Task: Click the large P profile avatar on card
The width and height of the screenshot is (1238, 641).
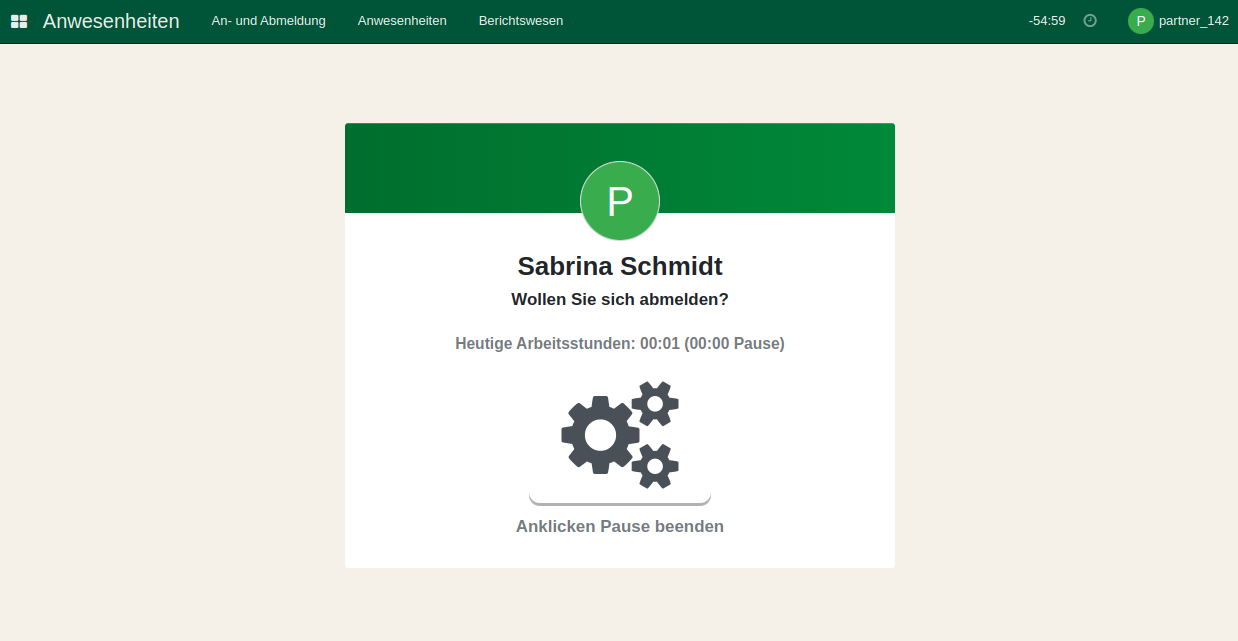Action: tap(620, 201)
